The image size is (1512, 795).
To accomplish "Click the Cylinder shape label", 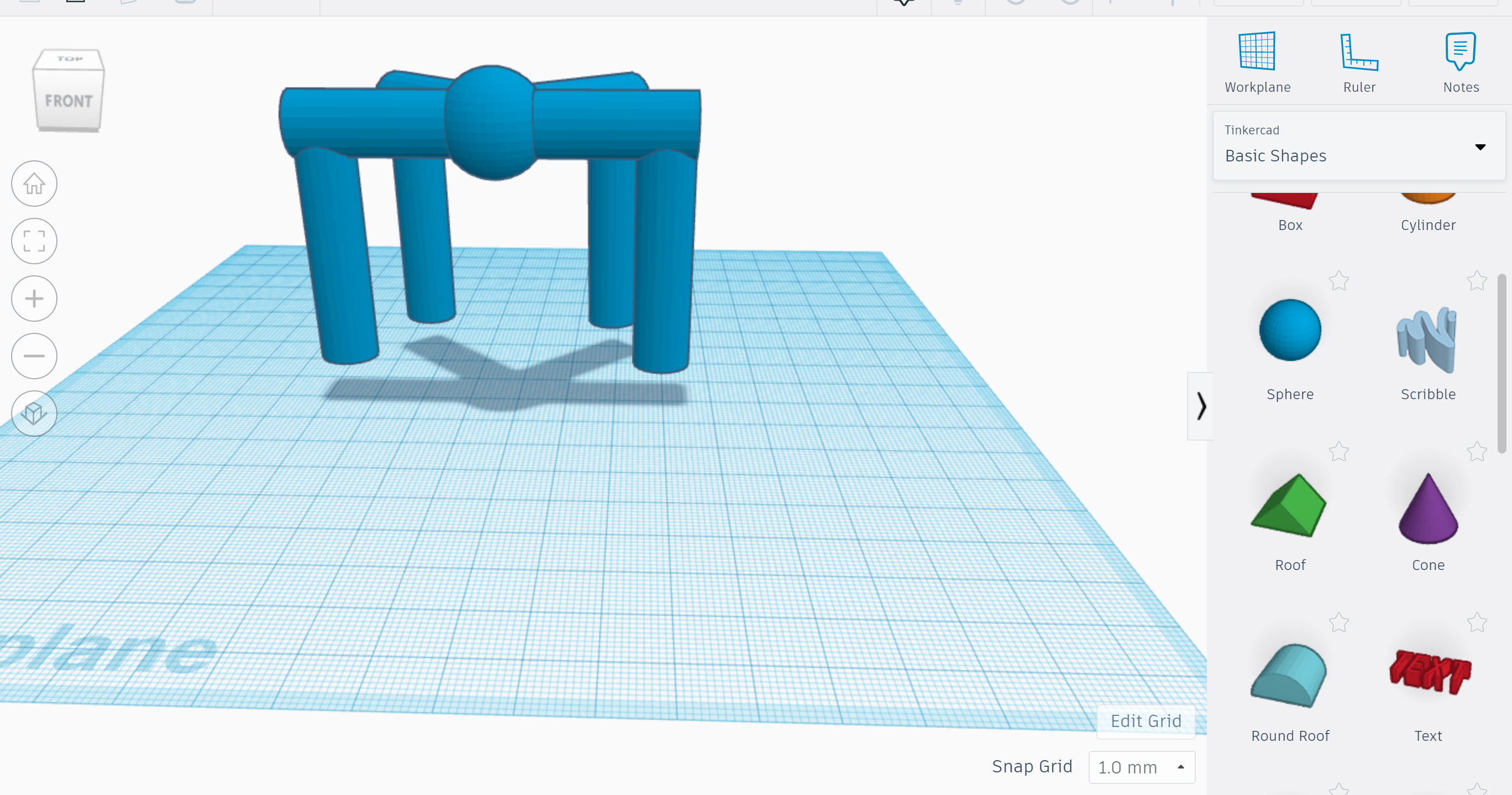I will pyautogui.click(x=1427, y=226).
